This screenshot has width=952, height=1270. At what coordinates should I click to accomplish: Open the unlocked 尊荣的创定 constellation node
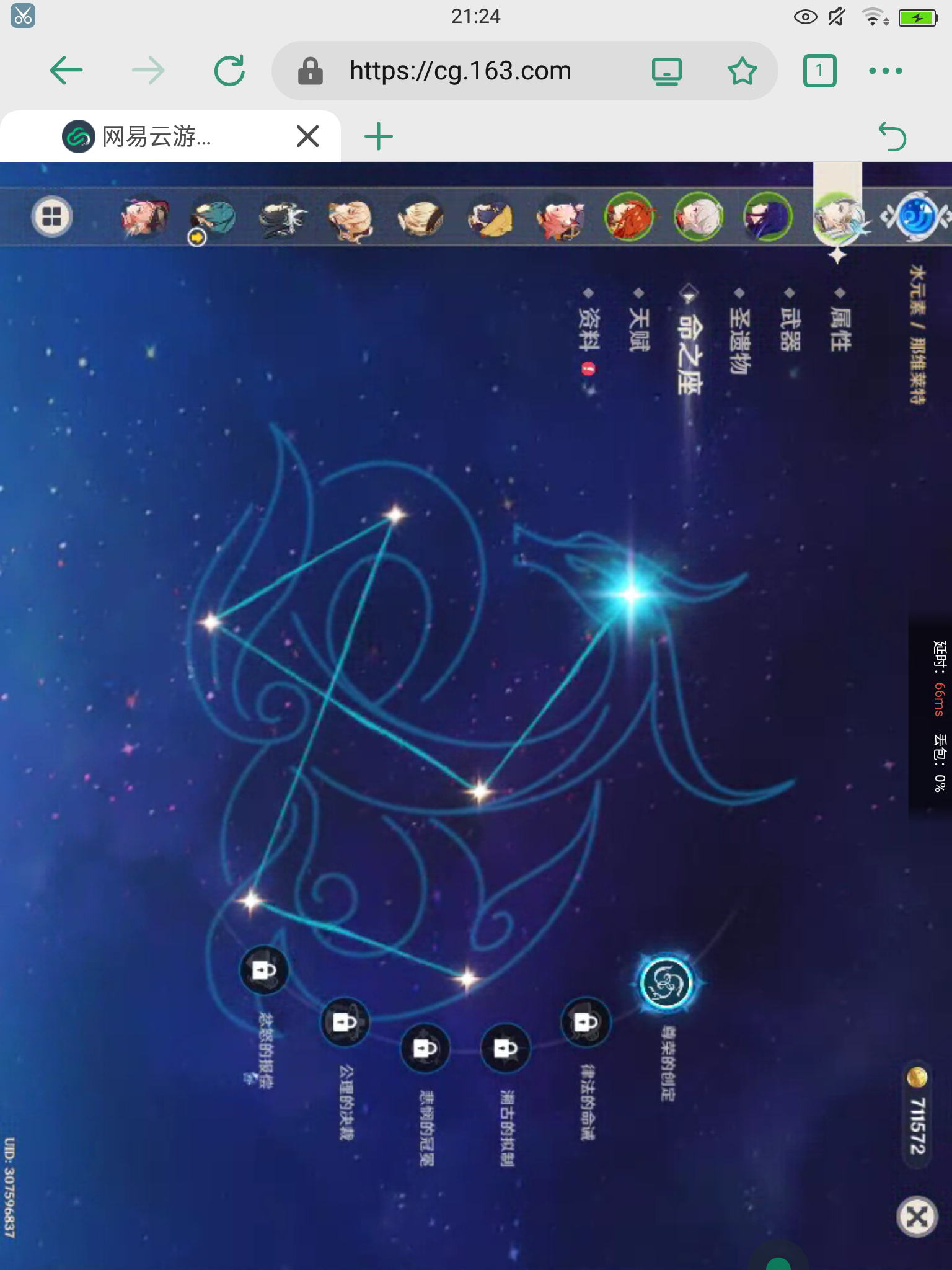[x=666, y=984]
